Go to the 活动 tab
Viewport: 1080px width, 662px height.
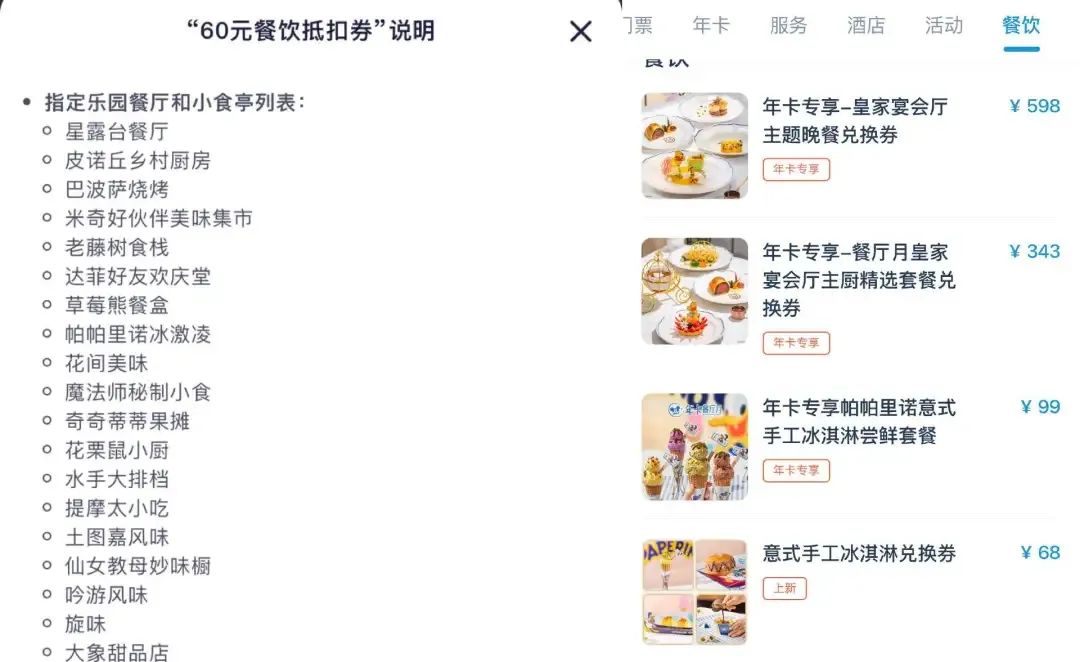point(944,25)
